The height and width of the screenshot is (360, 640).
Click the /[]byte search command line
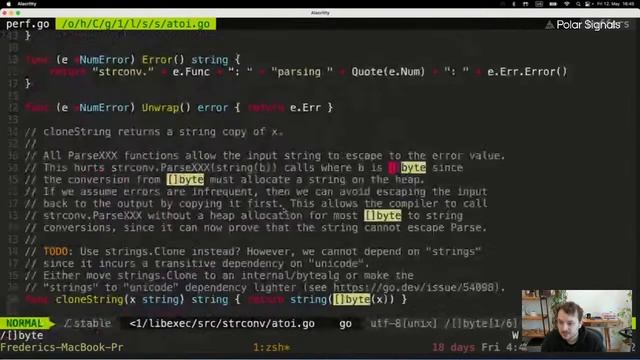pos(22,336)
